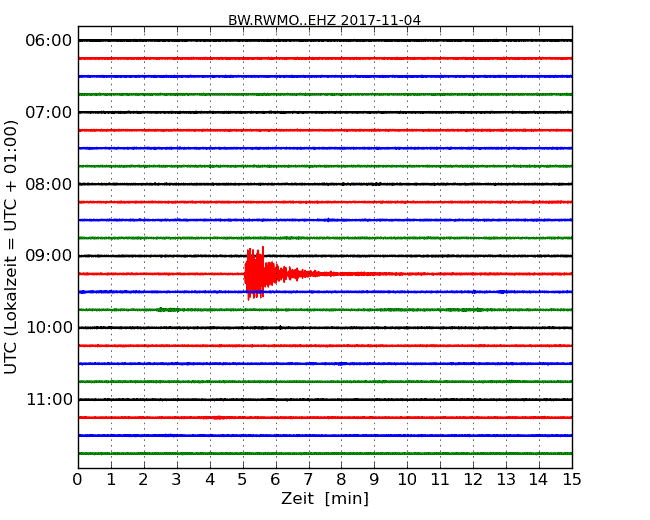The image size is (650, 520).
Task: Click the x-axis tick label 12
Action: click(x=473, y=479)
